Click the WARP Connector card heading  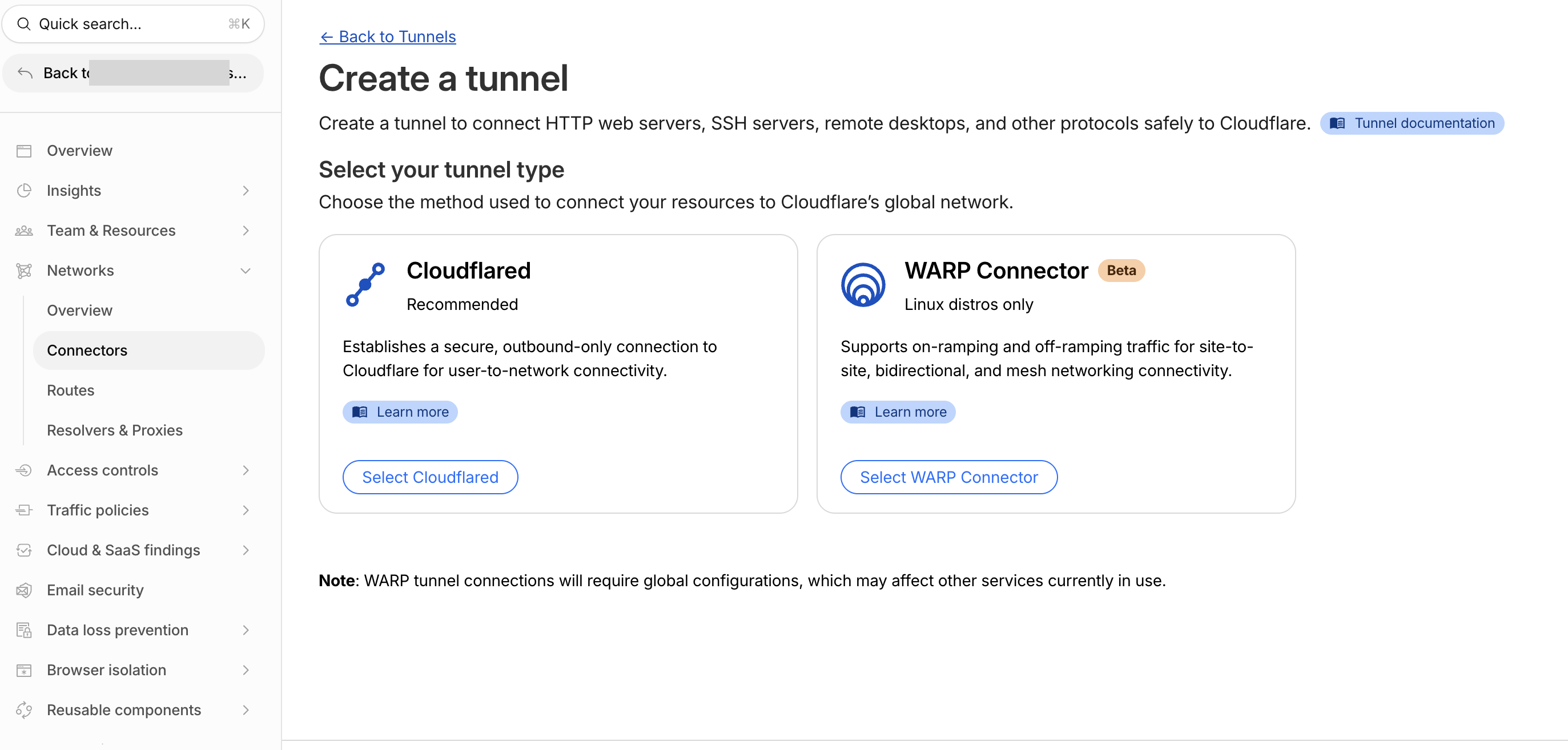996,271
